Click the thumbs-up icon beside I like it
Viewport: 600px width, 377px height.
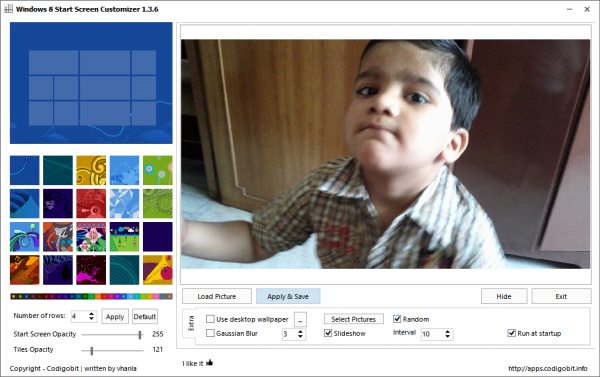click(209, 362)
